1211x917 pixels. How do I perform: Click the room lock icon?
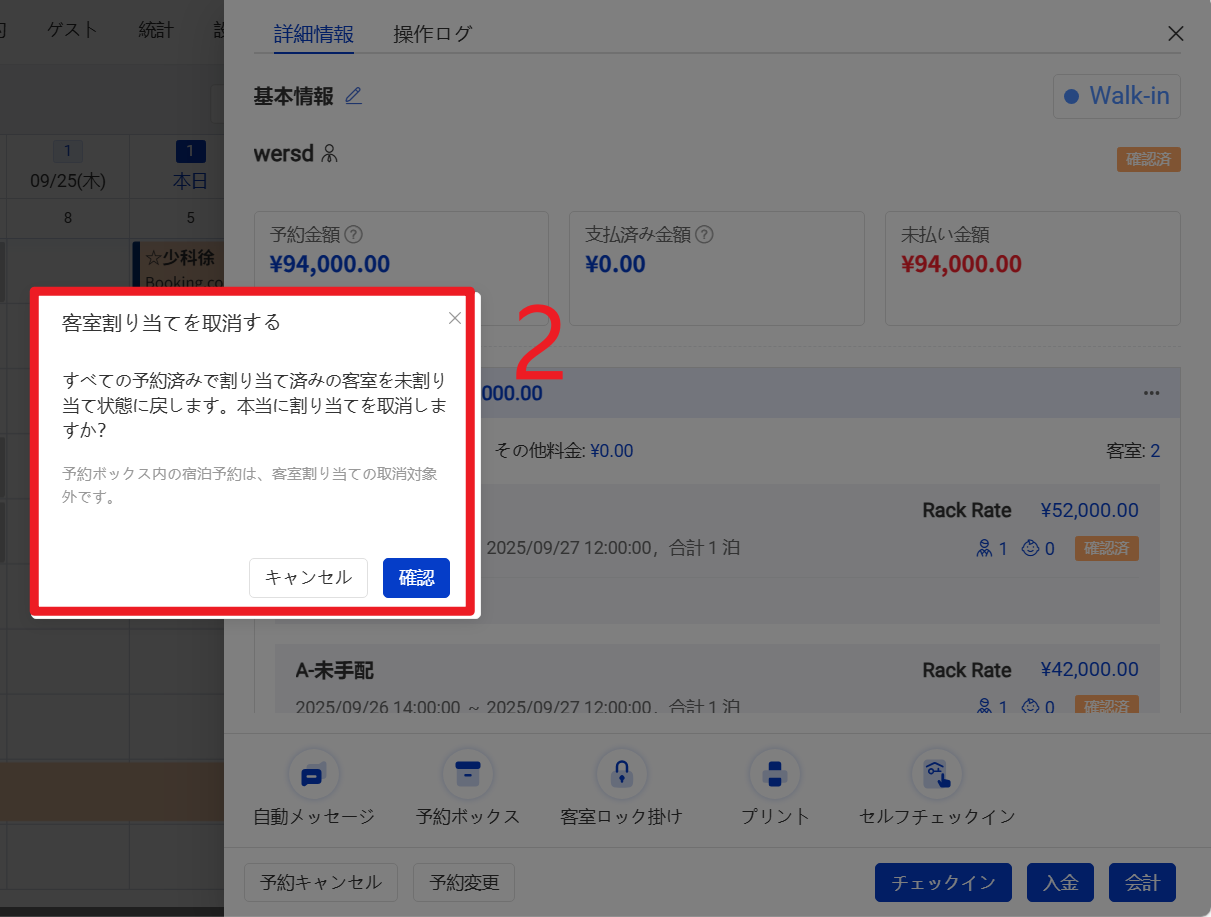621,775
